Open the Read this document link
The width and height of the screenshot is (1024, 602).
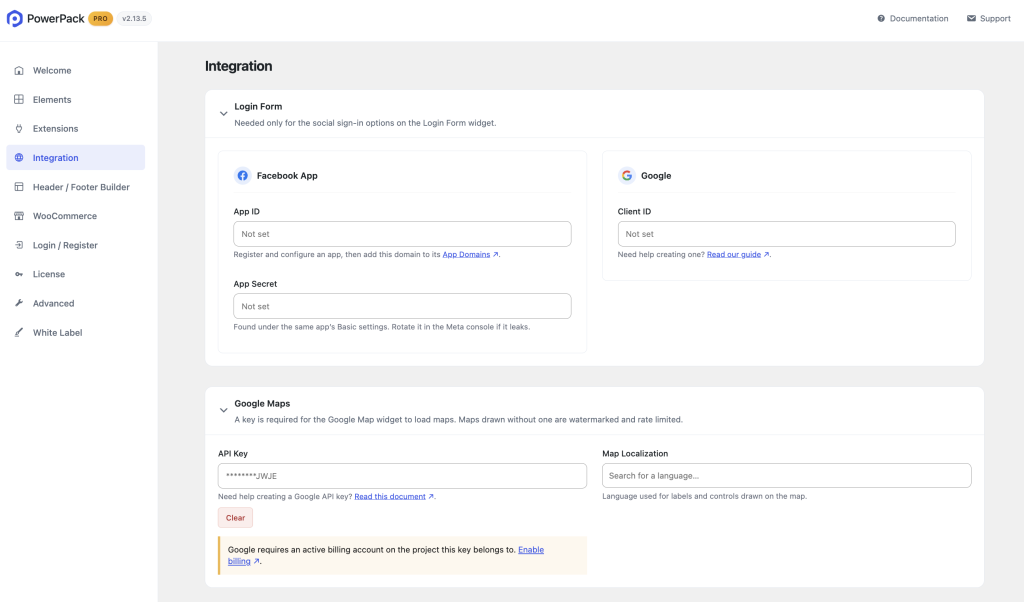[390, 497]
